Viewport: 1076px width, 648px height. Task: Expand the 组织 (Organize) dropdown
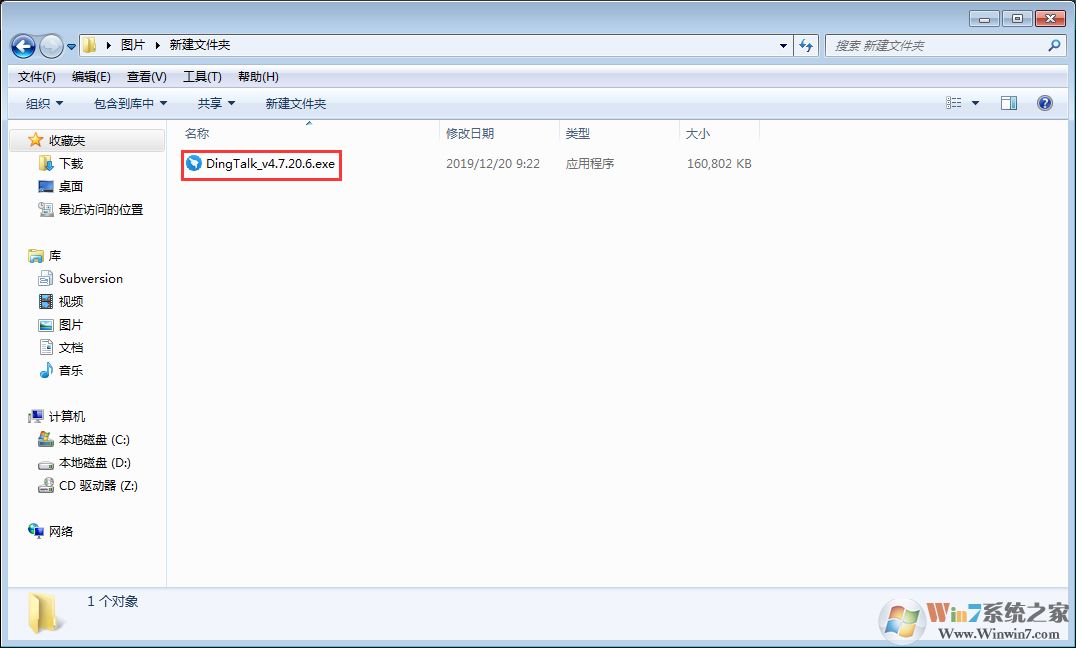point(42,103)
